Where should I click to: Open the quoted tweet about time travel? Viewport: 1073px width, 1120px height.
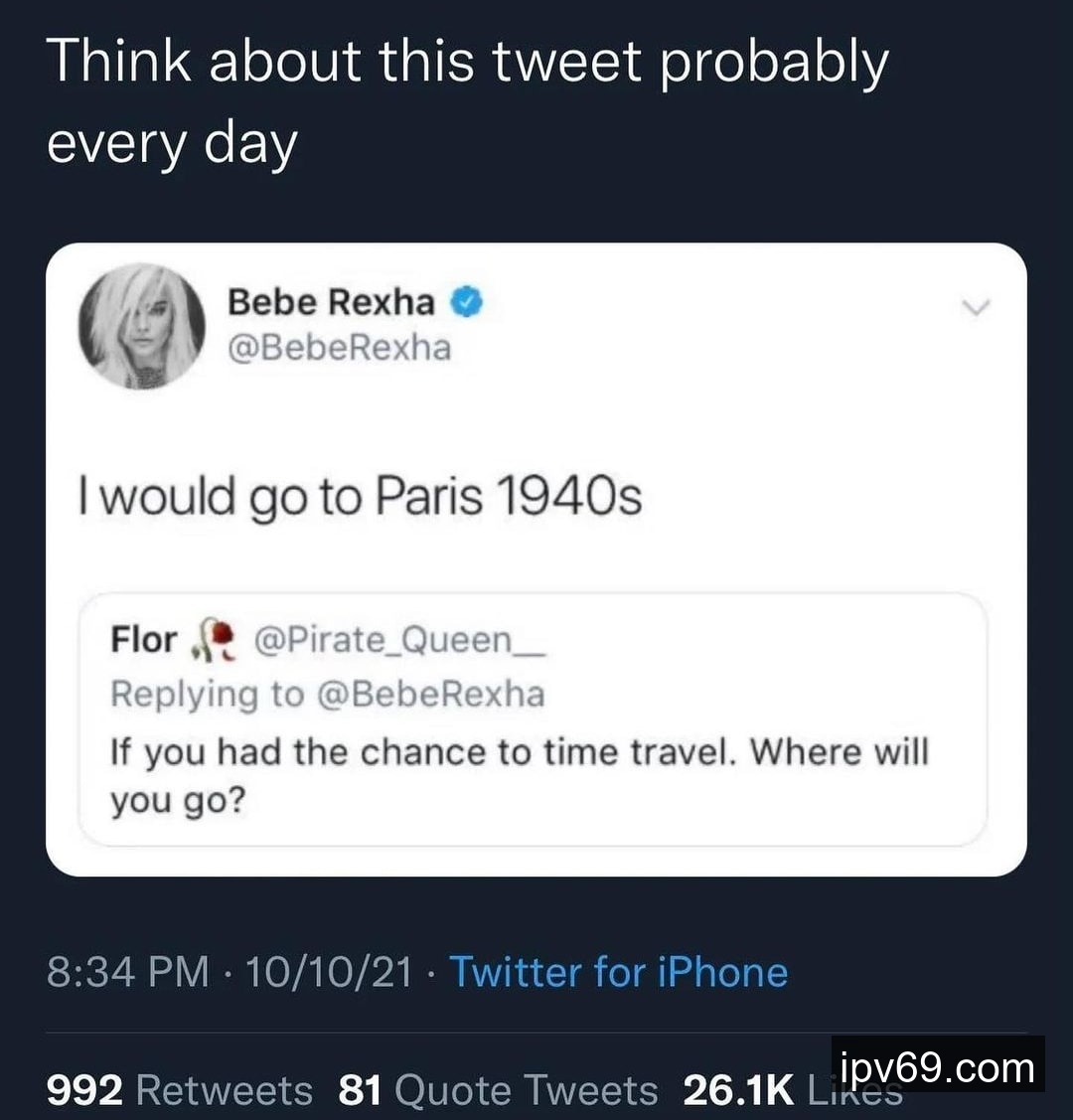click(533, 751)
